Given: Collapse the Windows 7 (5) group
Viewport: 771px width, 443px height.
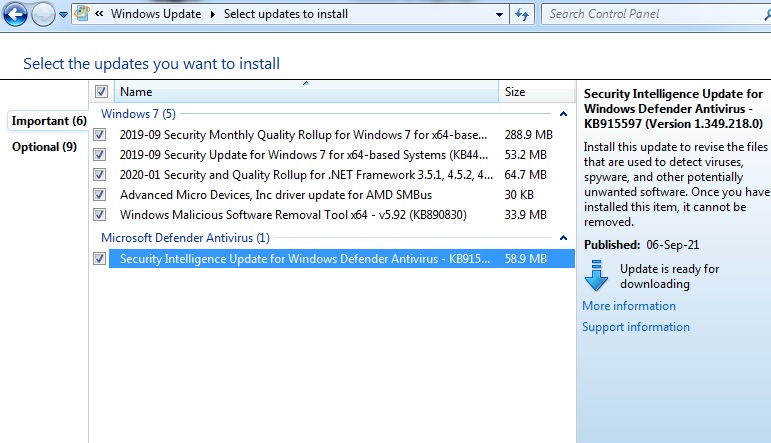Looking at the screenshot, I should click(x=563, y=114).
